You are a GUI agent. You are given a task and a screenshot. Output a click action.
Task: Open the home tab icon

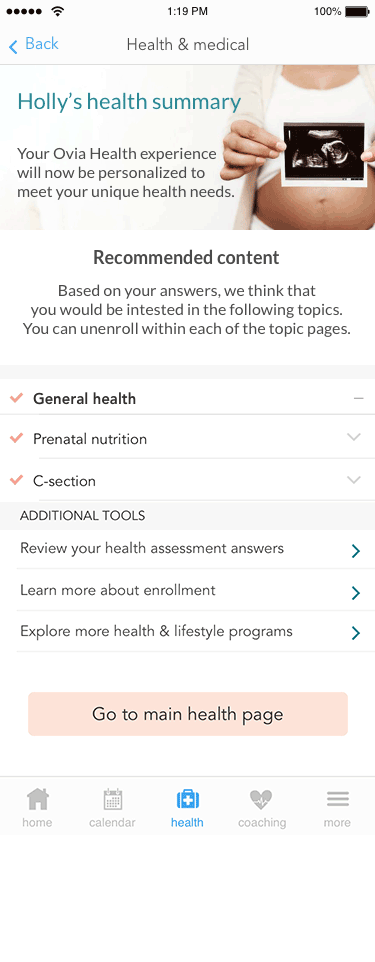pos(37,799)
